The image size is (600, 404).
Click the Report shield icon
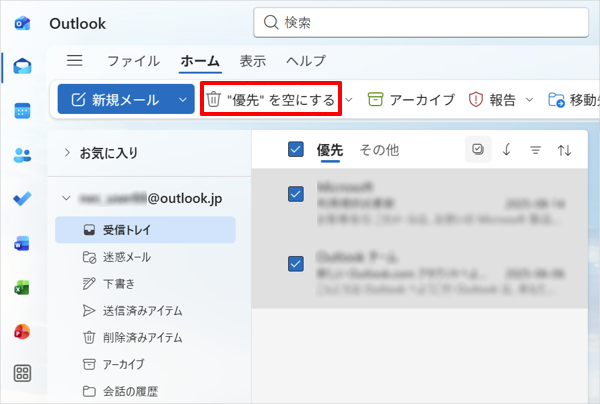coord(475,99)
